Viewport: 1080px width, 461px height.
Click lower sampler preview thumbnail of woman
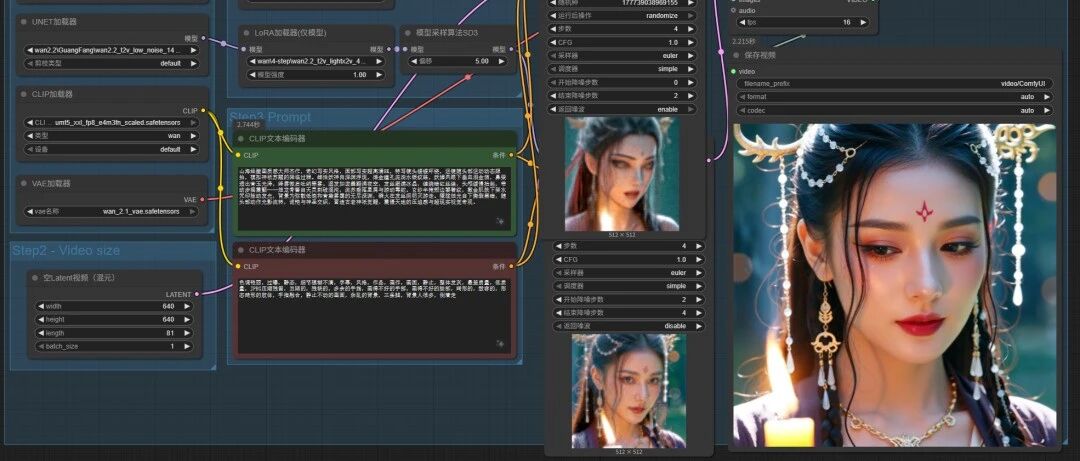pyautogui.click(x=629, y=391)
